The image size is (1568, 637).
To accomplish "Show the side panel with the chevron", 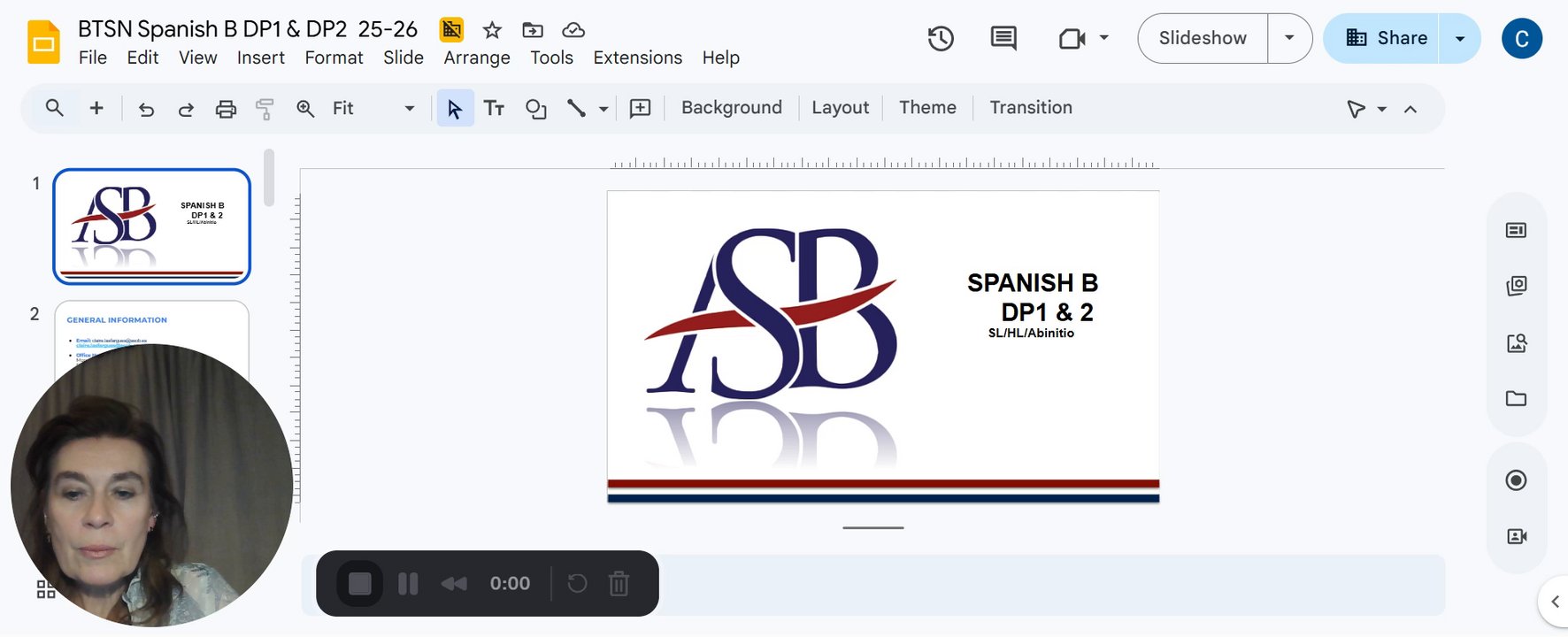I will tap(1555, 602).
